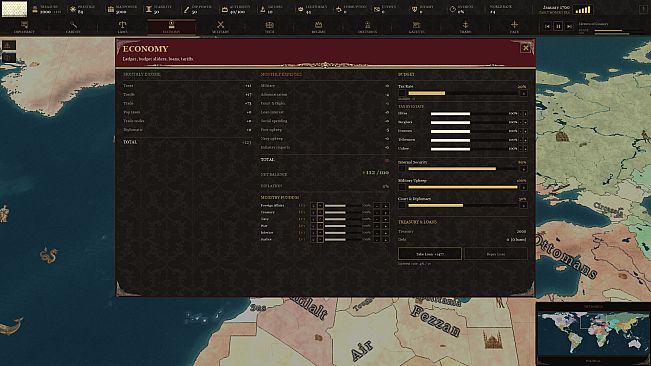Viewport: 651px width, 366px height.
Task: Decrease Military Upkeep with minus button
Action: [x=402, y=187]
